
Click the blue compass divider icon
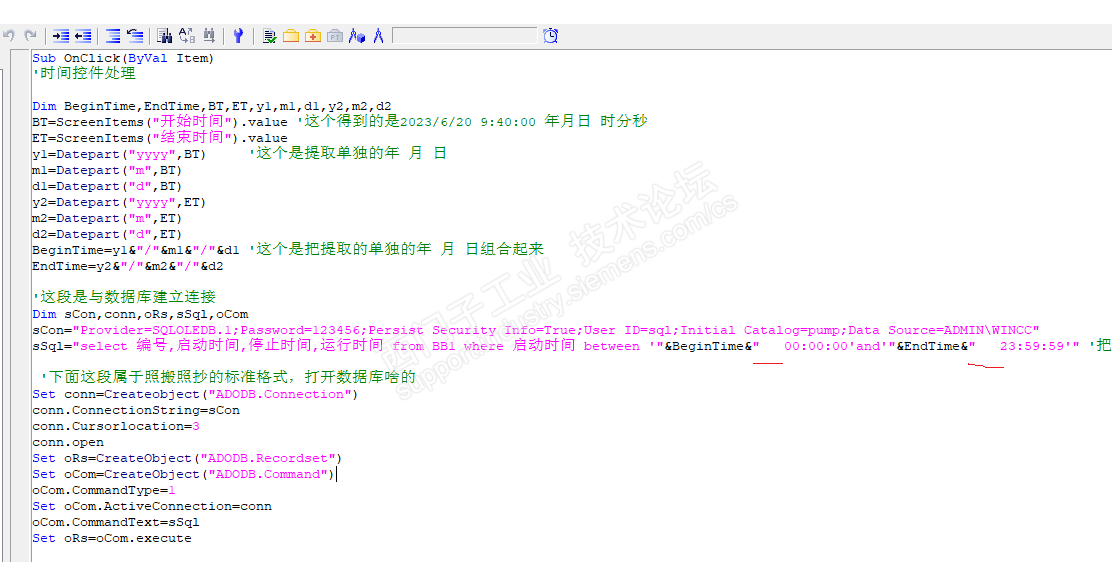pos(378,35)
